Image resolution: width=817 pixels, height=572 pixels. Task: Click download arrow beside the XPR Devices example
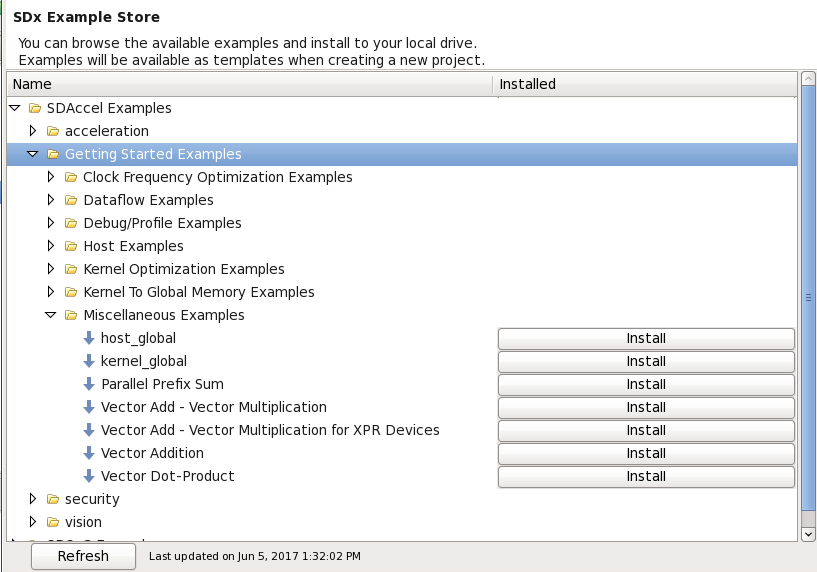pyautogui.click(x=89, y=430)
